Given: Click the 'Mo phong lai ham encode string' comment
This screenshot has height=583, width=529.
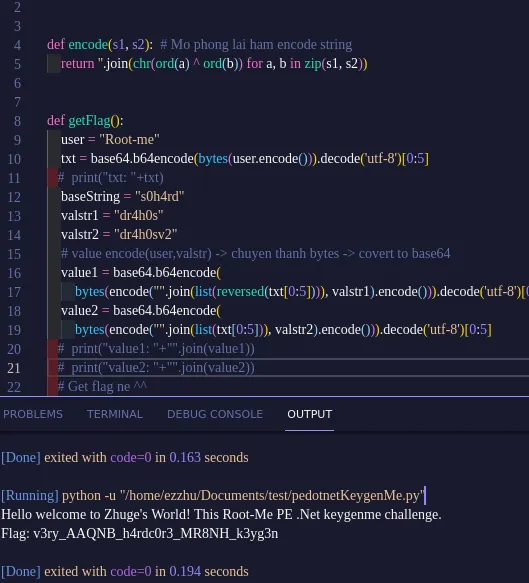Looking at the screenshot, I should 256,45.
